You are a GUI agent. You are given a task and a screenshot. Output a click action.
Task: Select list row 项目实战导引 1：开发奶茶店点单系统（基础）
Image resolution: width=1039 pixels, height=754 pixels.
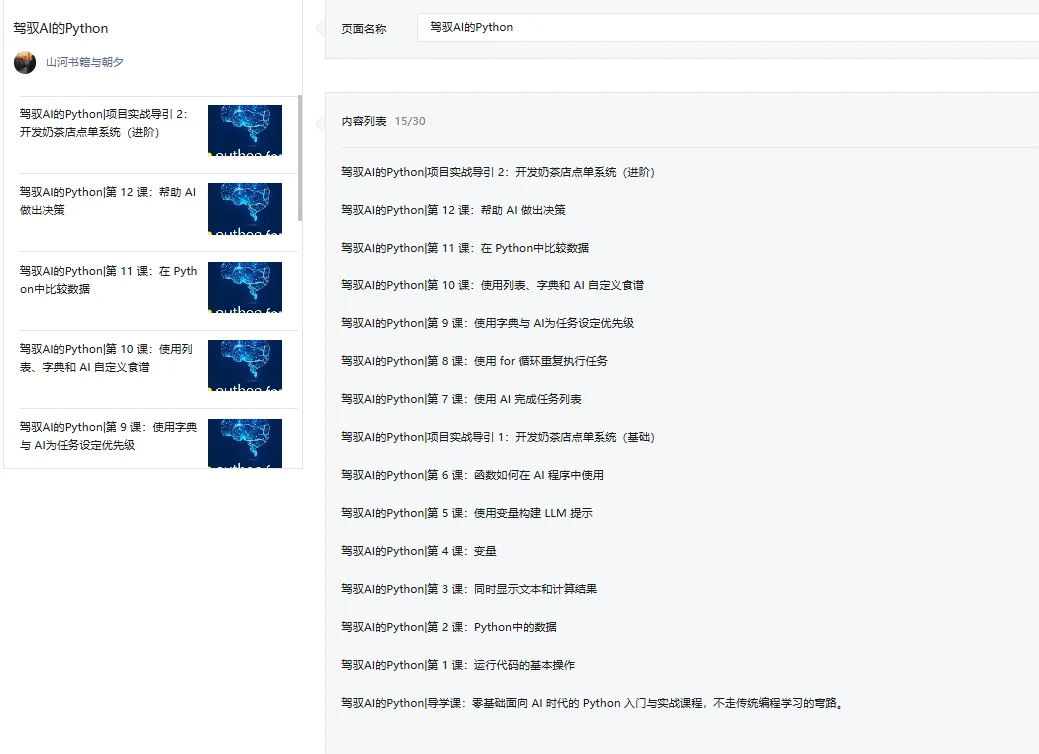498,437
